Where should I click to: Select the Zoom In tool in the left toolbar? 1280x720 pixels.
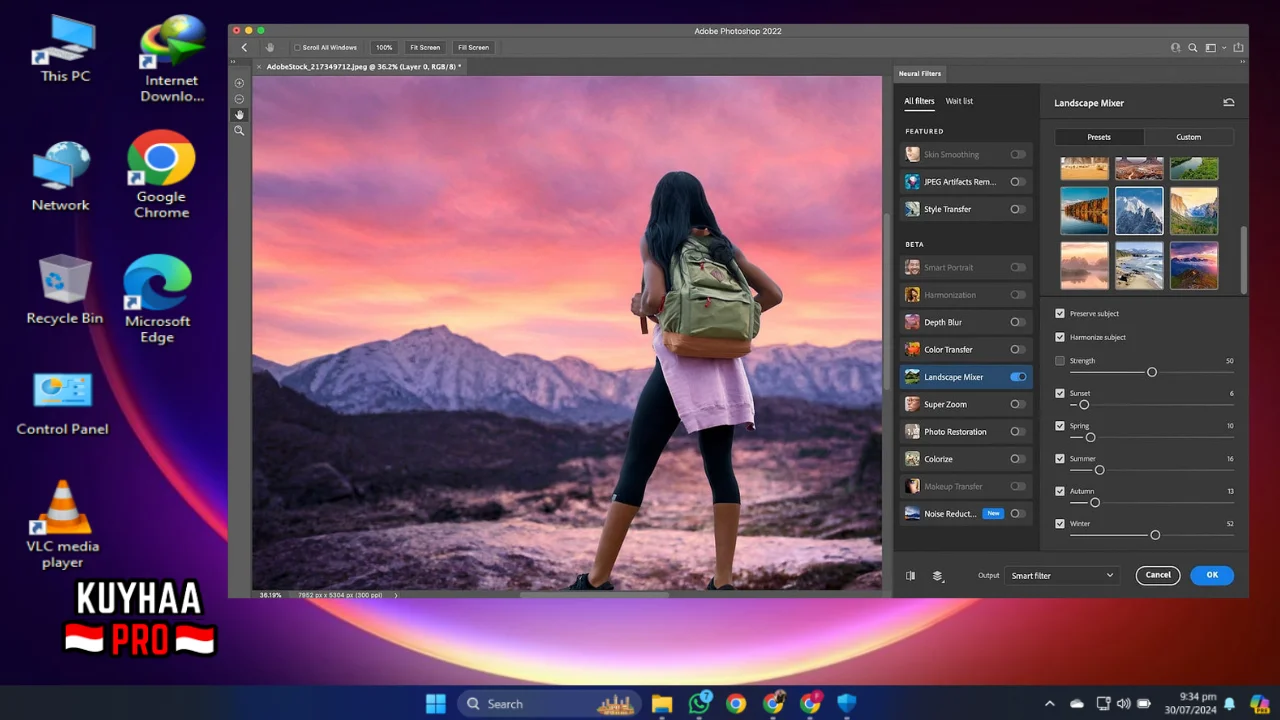tap(239, 83)
